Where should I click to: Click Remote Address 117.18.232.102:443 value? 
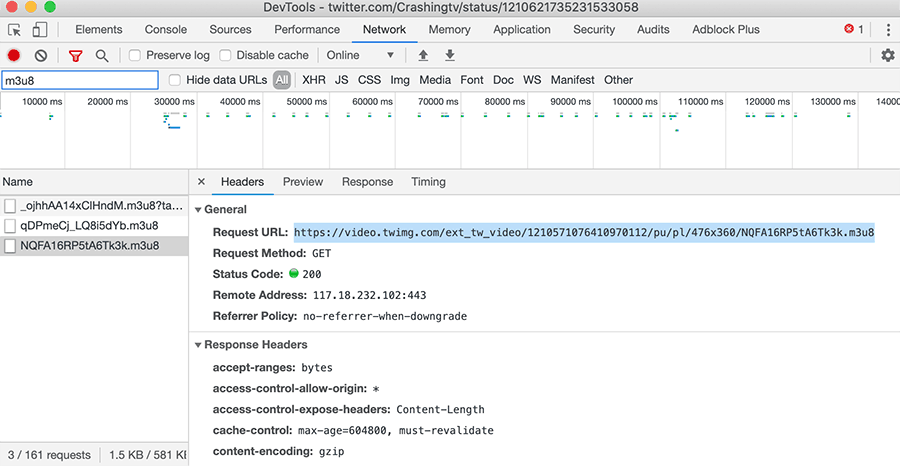click(x=369, y=296)
